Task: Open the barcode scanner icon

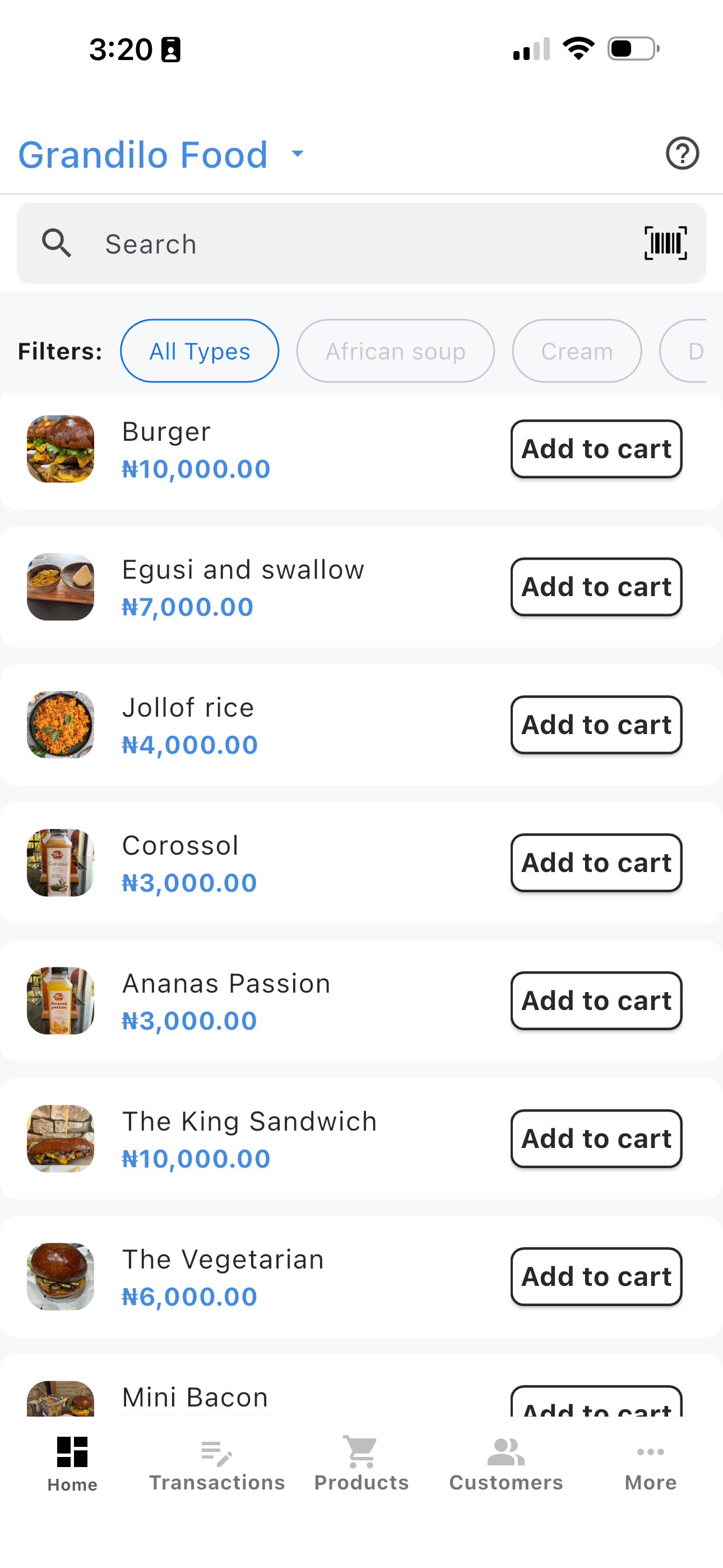Action: click(x=665, y=243)
